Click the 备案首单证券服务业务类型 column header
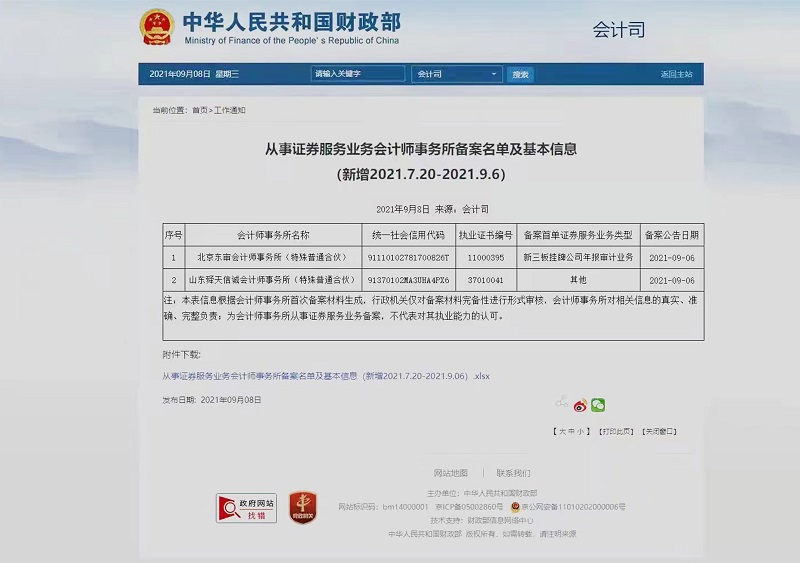800x563 pixels. tap(578, 235)
